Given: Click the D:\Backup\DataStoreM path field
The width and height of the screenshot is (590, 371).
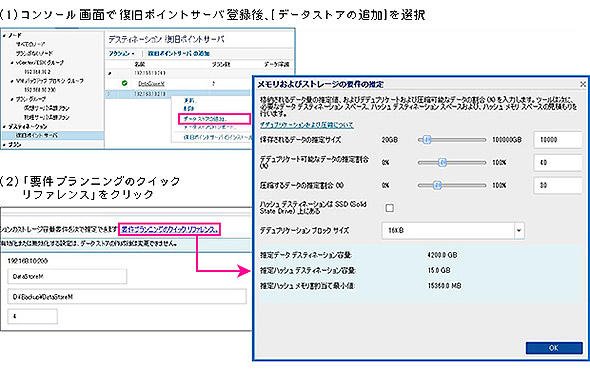Looking at the screenshot, I should click(x=127, y=296).
